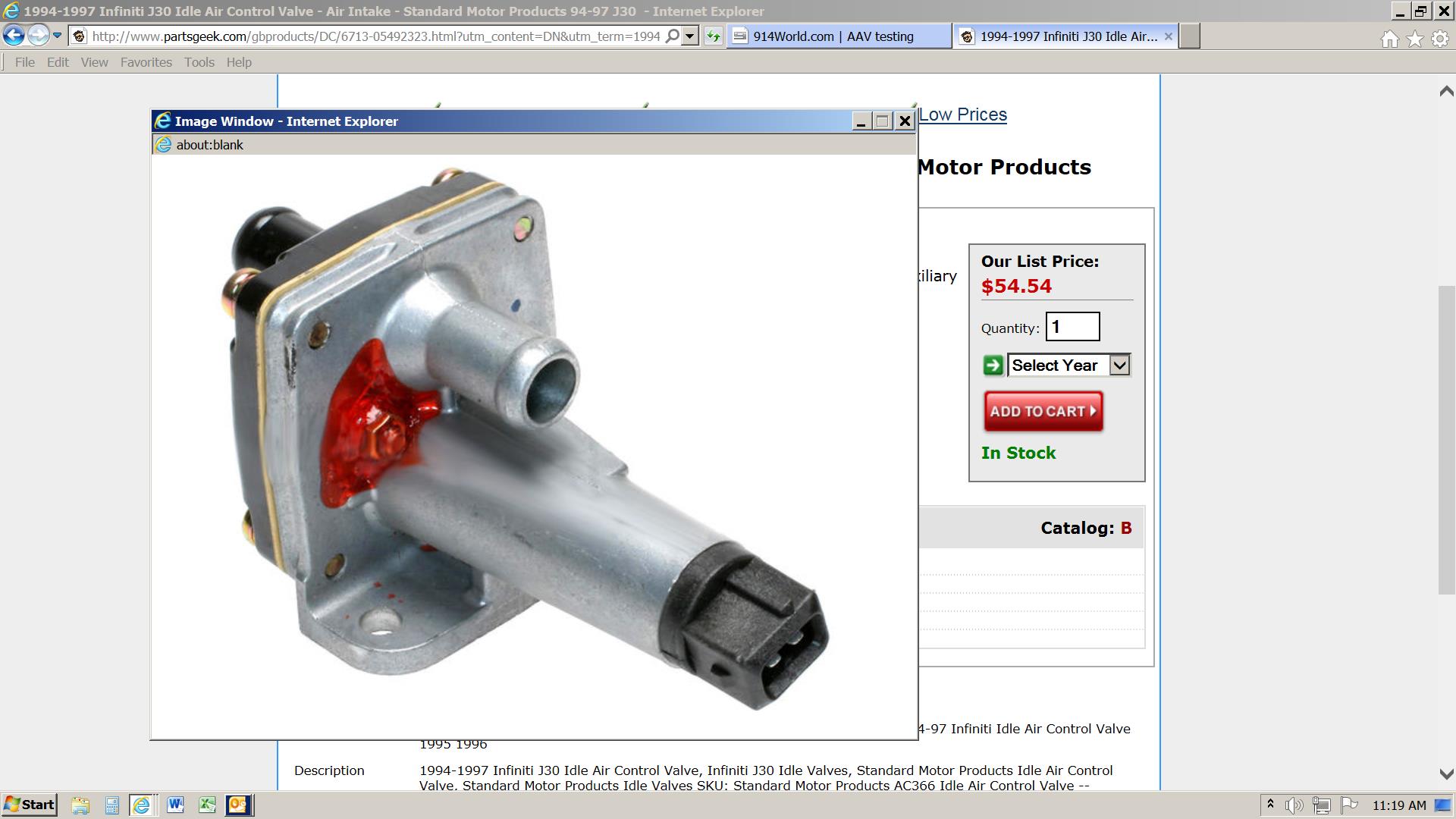Viewport: 1456px width, 819px height.
Task: Click the browser Back button
Action: pyautogui.click(x=14, y=36)
